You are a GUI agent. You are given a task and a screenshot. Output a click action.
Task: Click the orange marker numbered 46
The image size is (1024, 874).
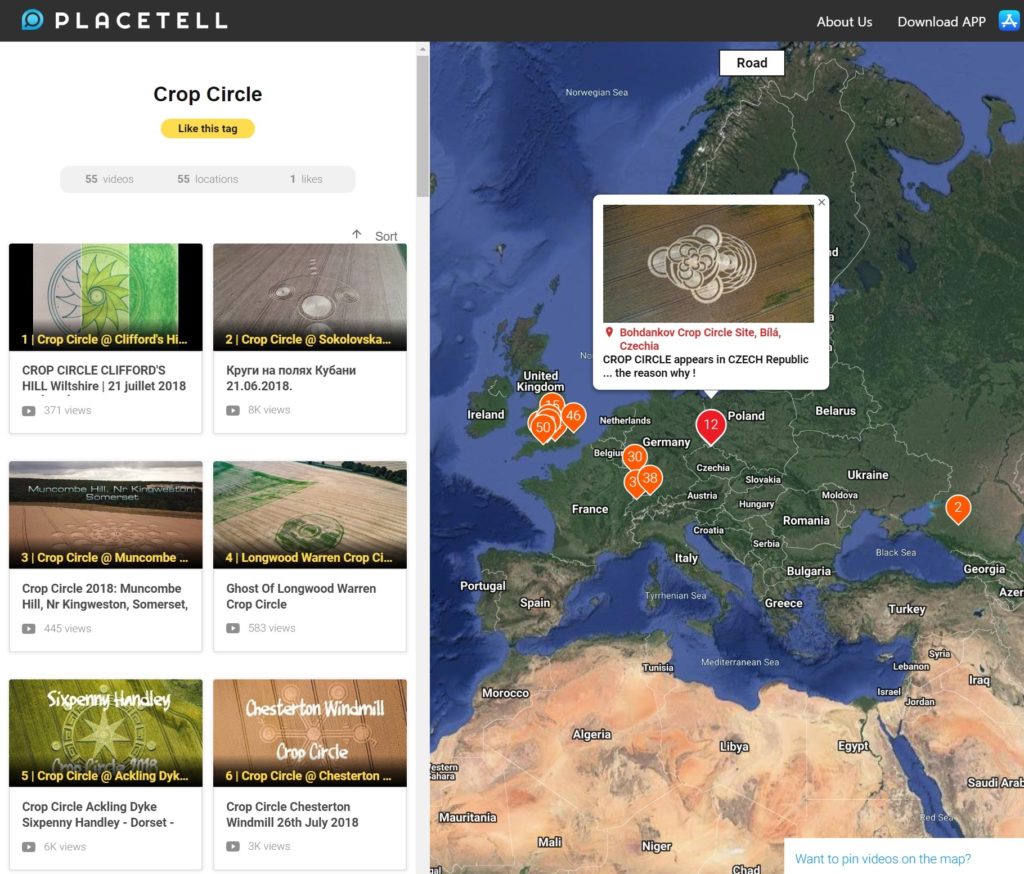[x=572, y=417]
